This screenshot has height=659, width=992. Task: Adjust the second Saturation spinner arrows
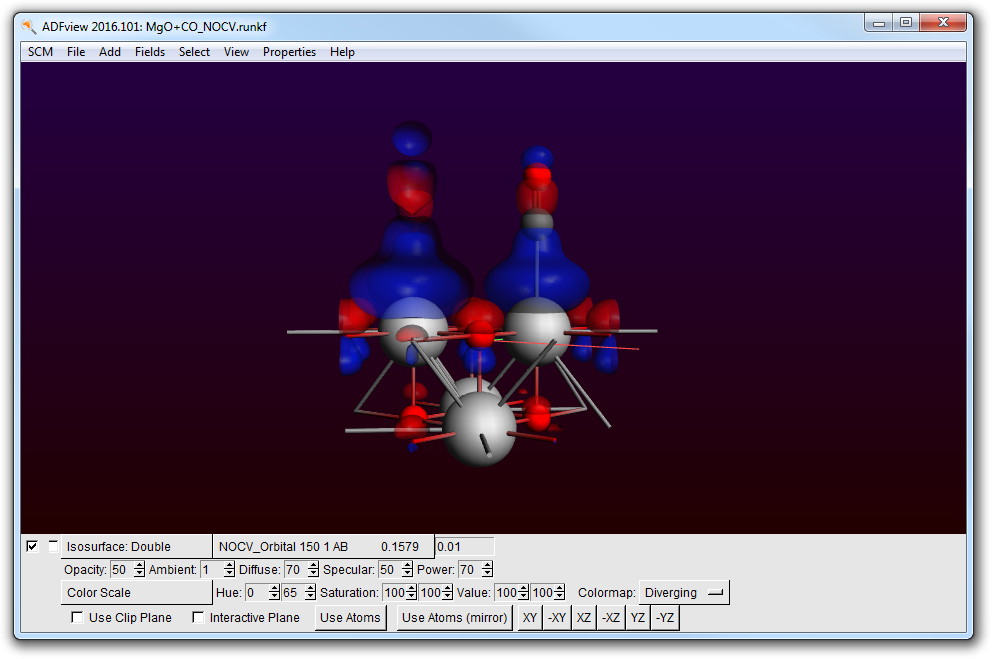tap(447, 593)
